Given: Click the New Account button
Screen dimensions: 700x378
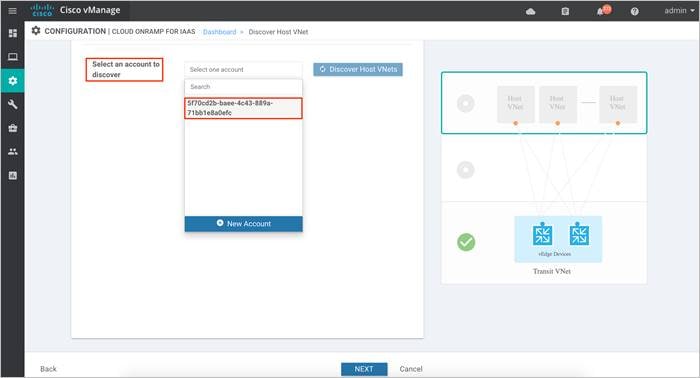Looking at the screenshot, I should click(243, 224).
